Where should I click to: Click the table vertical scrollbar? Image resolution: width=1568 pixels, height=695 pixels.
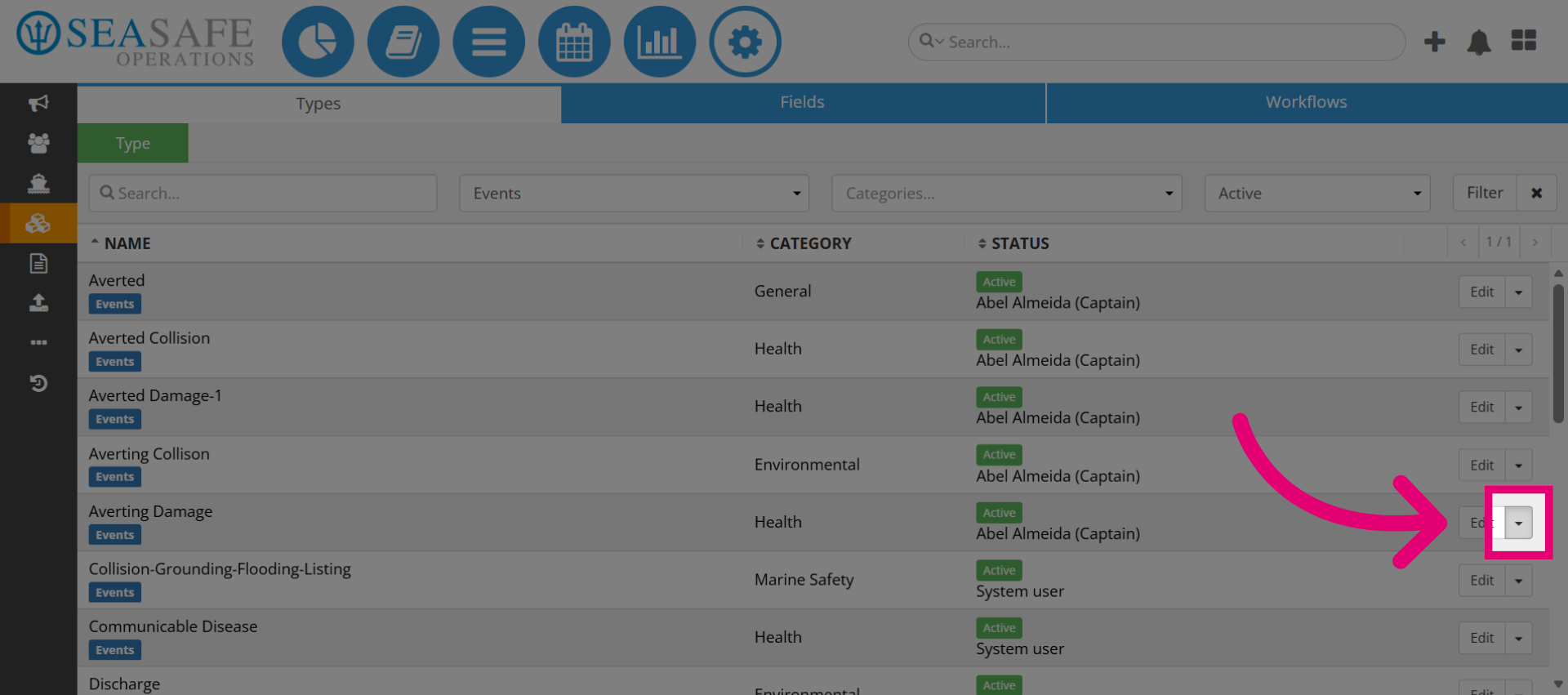(1558, 353)
